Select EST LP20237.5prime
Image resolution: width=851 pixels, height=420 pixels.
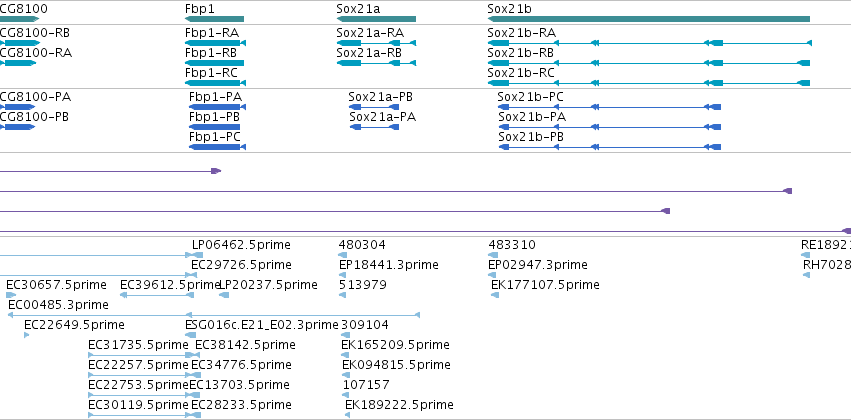click(224, 295)
